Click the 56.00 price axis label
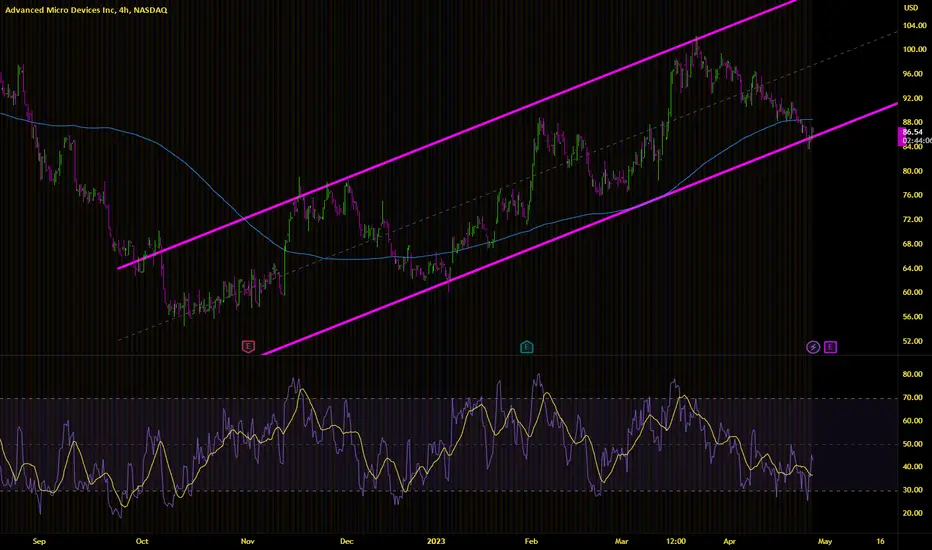 coord(912,317)
